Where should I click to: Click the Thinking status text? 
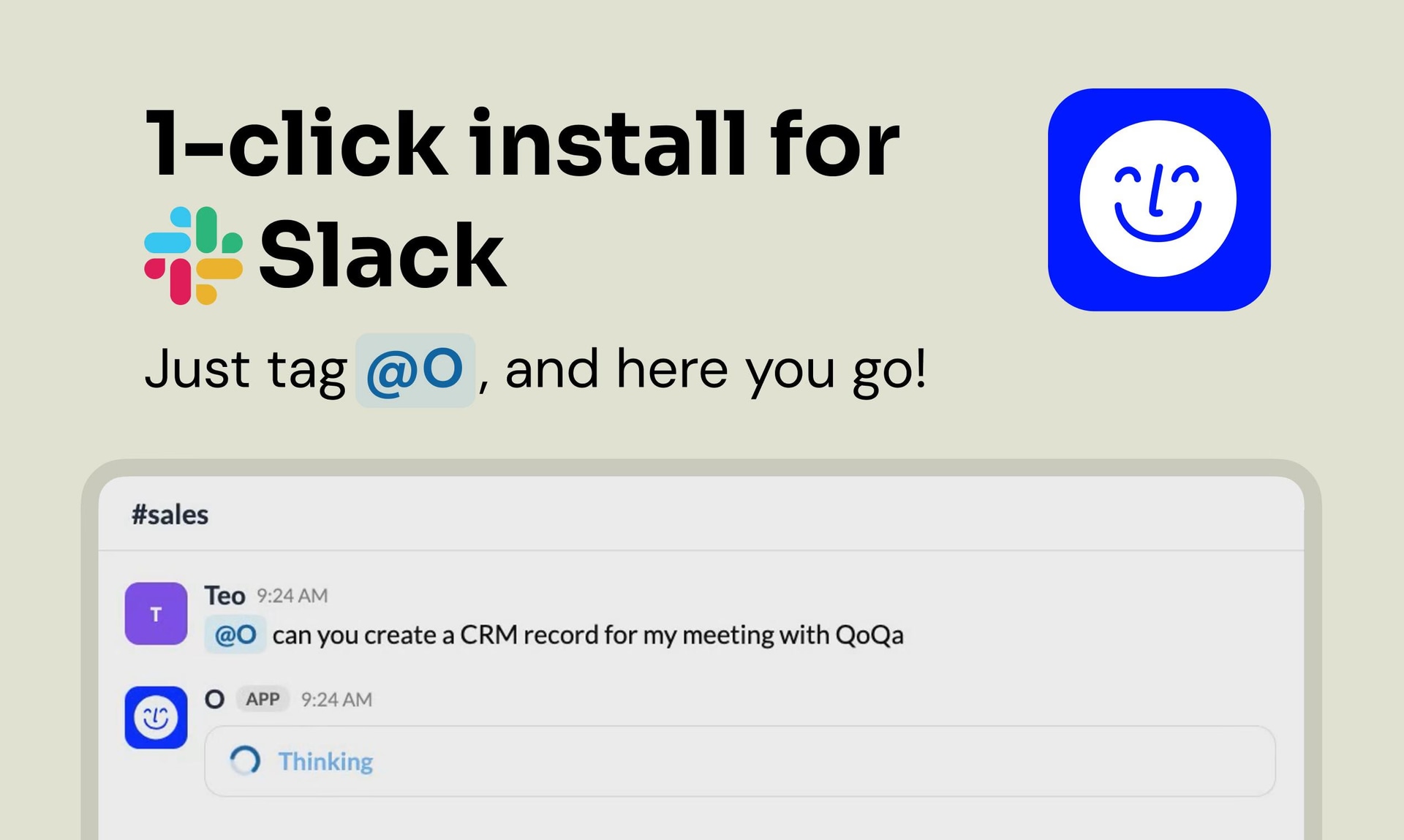coord(325,761)
